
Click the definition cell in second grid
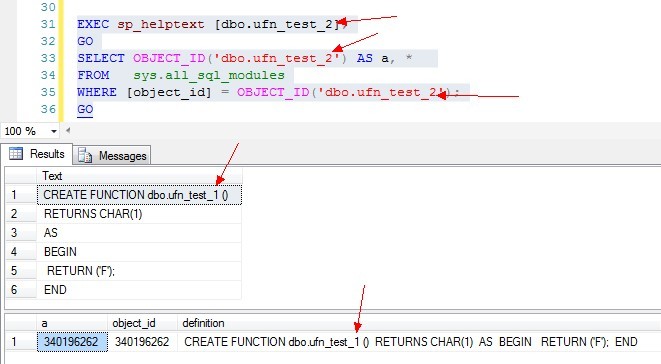tap(411, 342)
